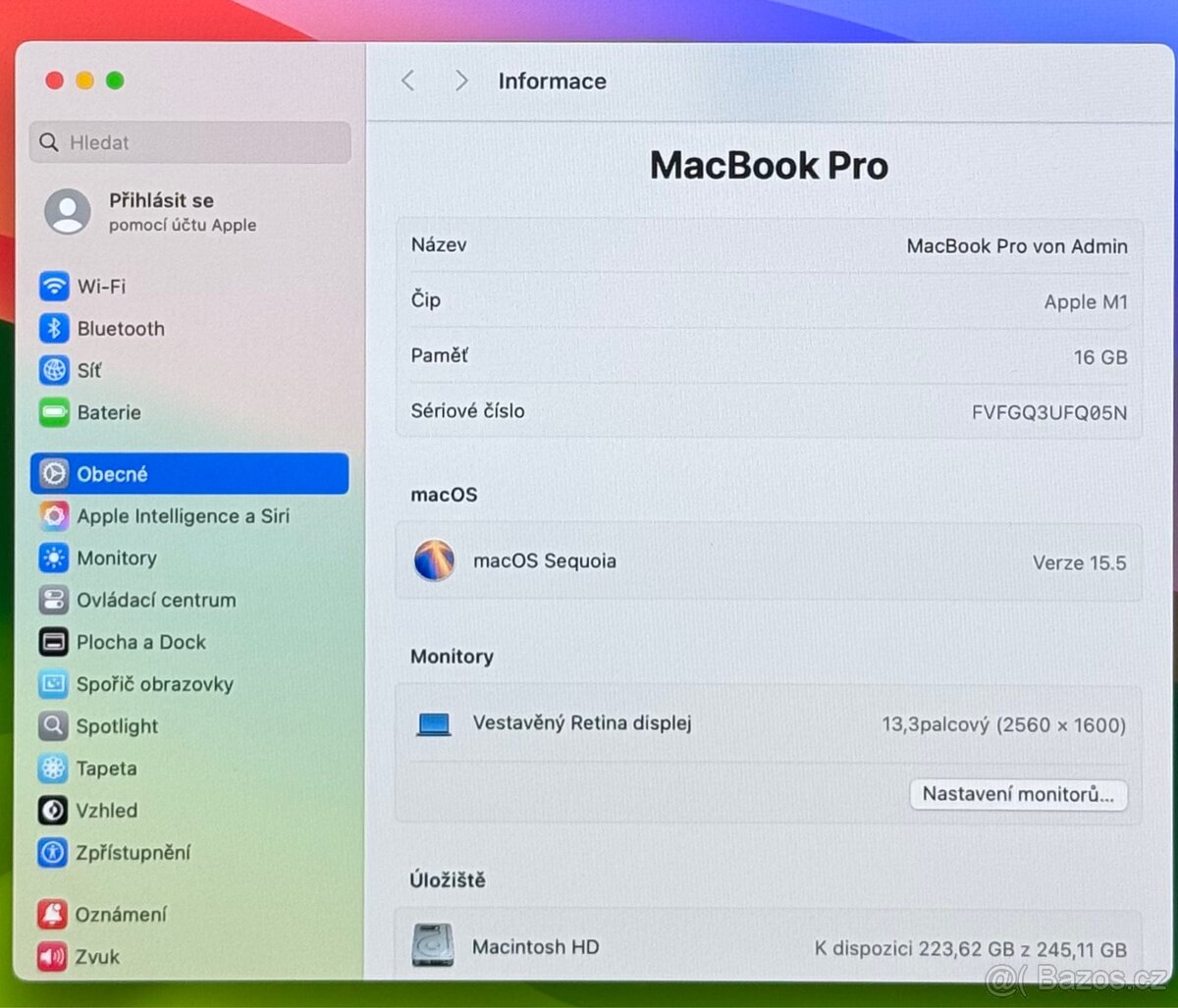This screenshot has width=1178, height=1008.
Task: Open Zvuk settings via the speaker icon
Action: [53, 957]
